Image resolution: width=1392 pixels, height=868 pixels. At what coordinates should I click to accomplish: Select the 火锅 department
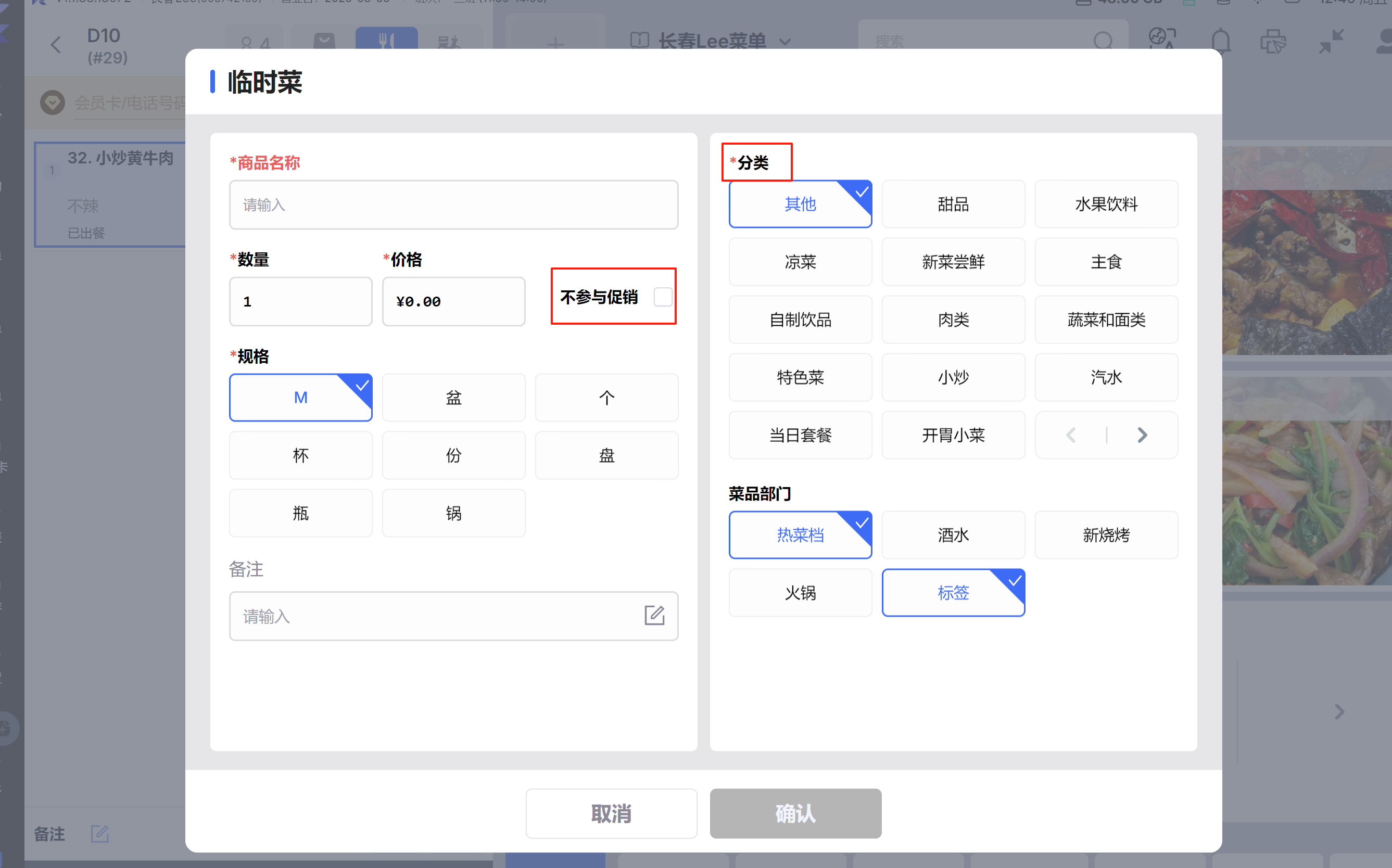click(800, 592)
